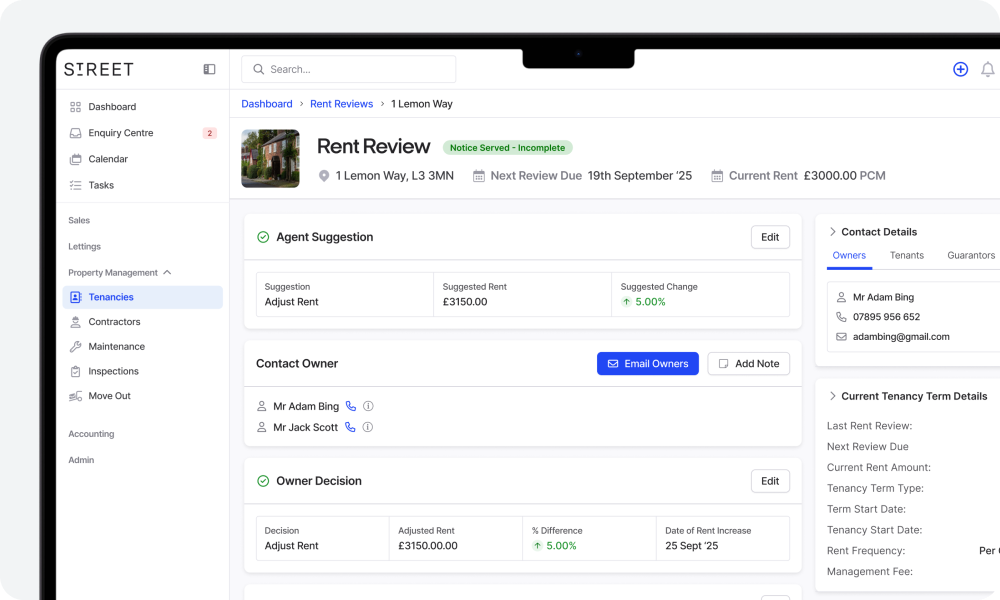The height and width of the screenshot is (600, 1000).
Task: Open the Guarantors tab
Action: coord(970,255)
